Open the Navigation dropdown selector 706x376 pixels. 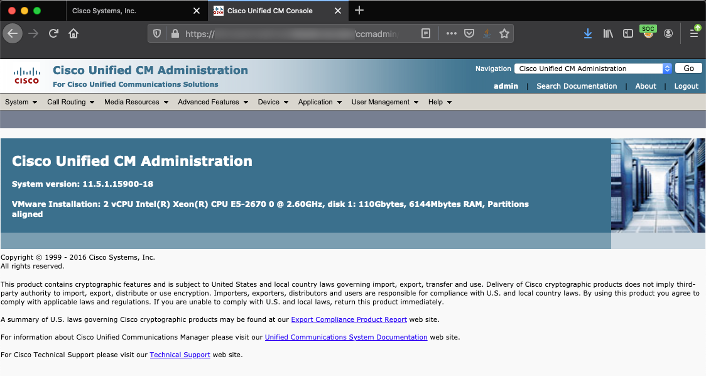[x=593, y=68]
